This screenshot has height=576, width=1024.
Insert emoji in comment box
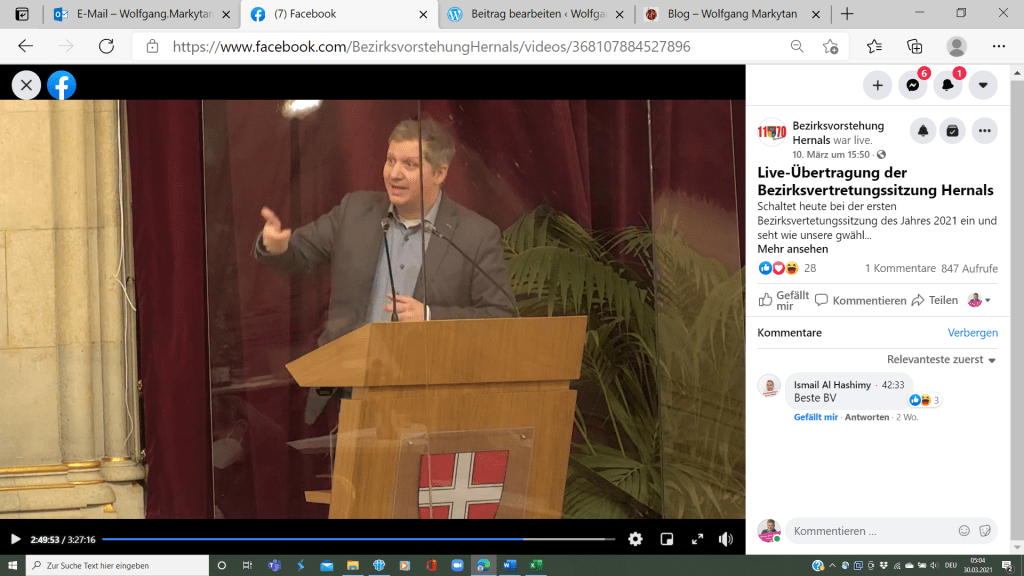tap(964, 531)
